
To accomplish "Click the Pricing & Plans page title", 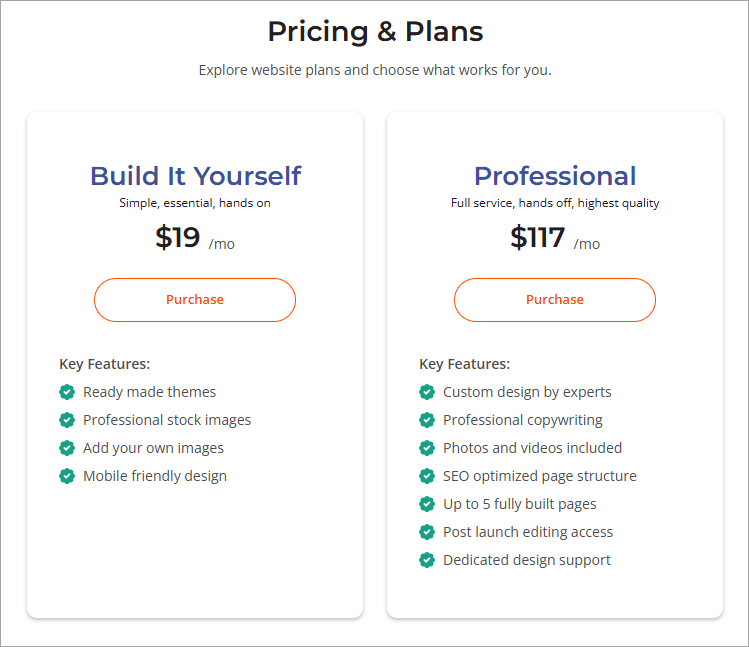I will tap(375, 32).
